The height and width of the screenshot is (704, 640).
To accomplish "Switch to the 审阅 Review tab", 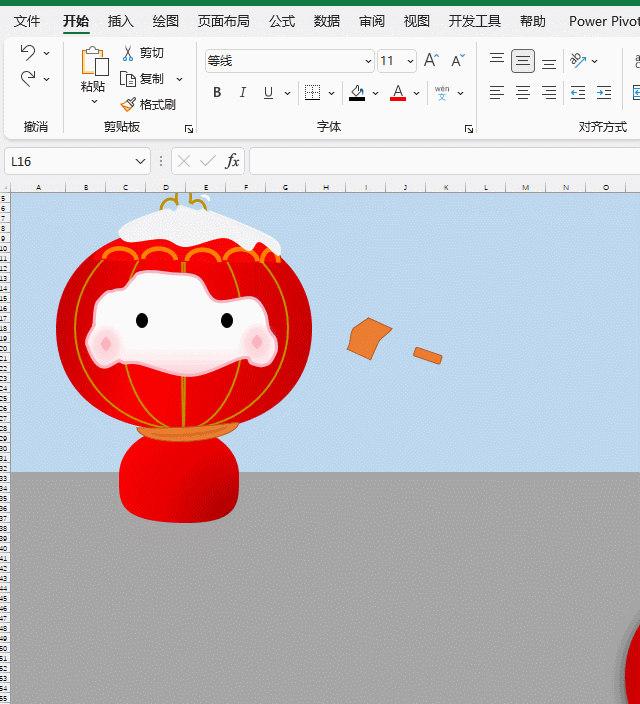I will [x=372, y=21].
